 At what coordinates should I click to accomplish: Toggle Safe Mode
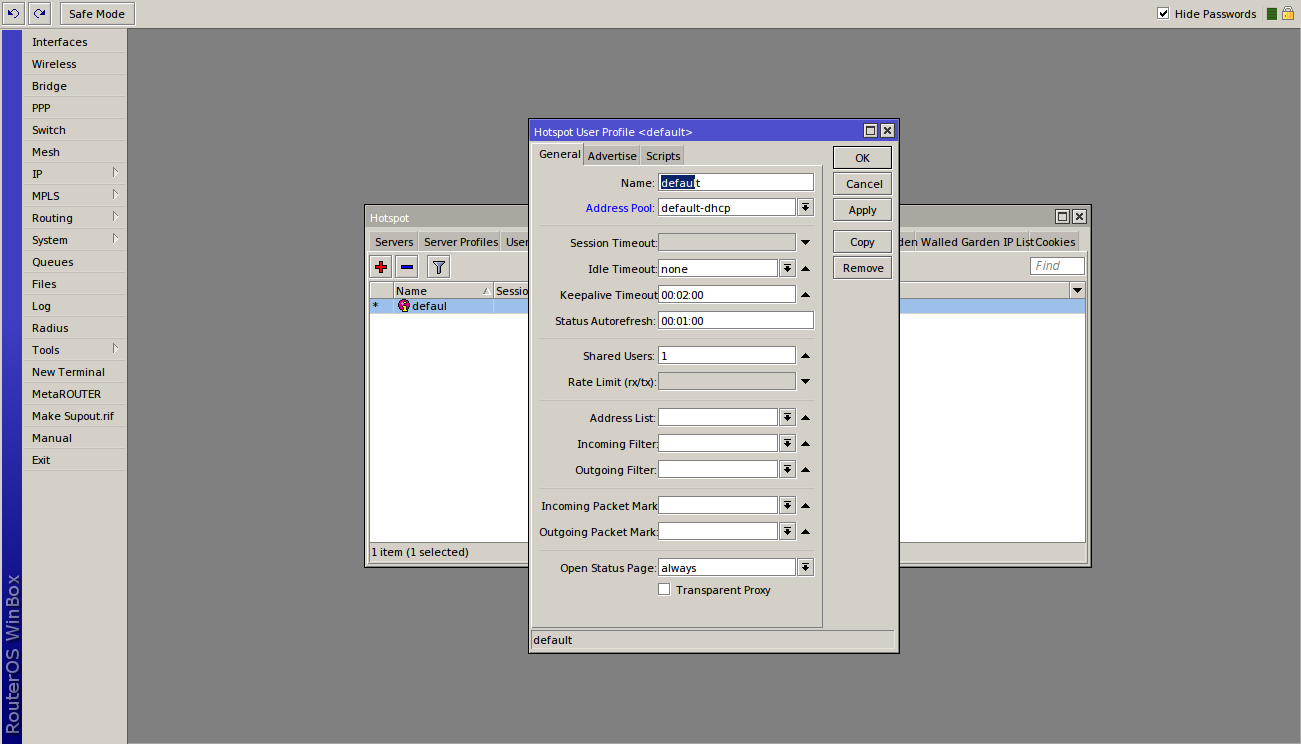coord(97,14)
